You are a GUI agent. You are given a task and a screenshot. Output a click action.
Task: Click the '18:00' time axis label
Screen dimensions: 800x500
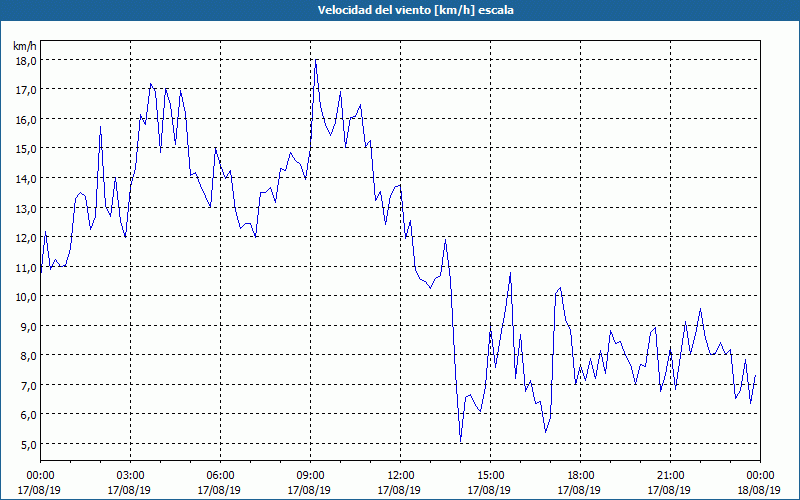coord(581,476)
